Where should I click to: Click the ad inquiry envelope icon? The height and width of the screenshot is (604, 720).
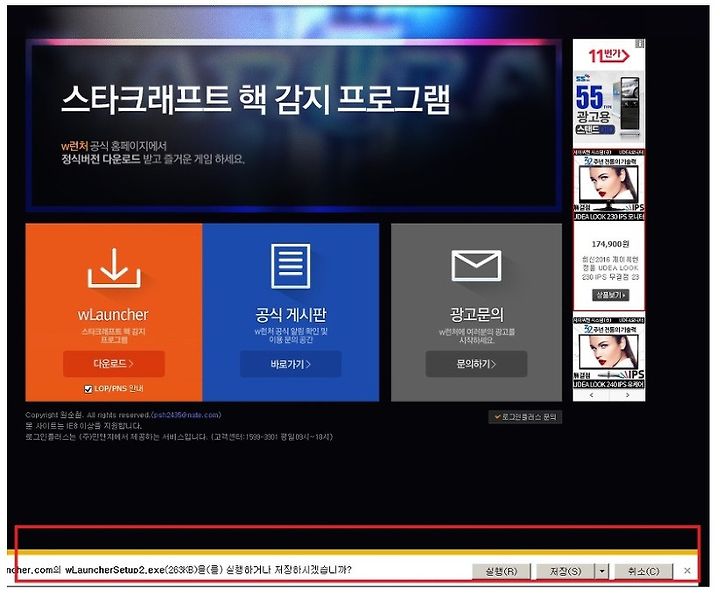(476, 265)
